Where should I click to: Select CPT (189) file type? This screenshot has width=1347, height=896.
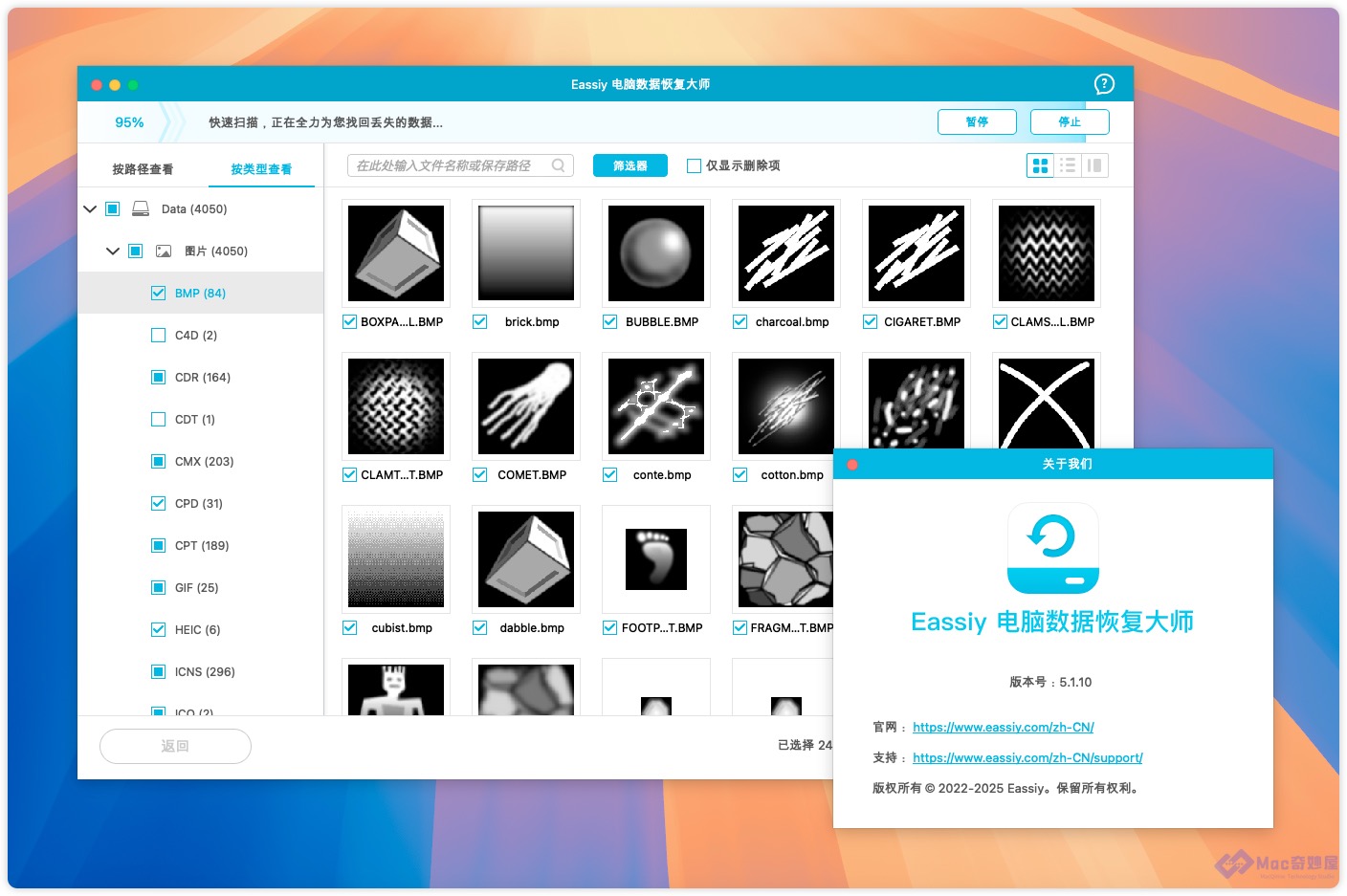[x=202, y=545]
